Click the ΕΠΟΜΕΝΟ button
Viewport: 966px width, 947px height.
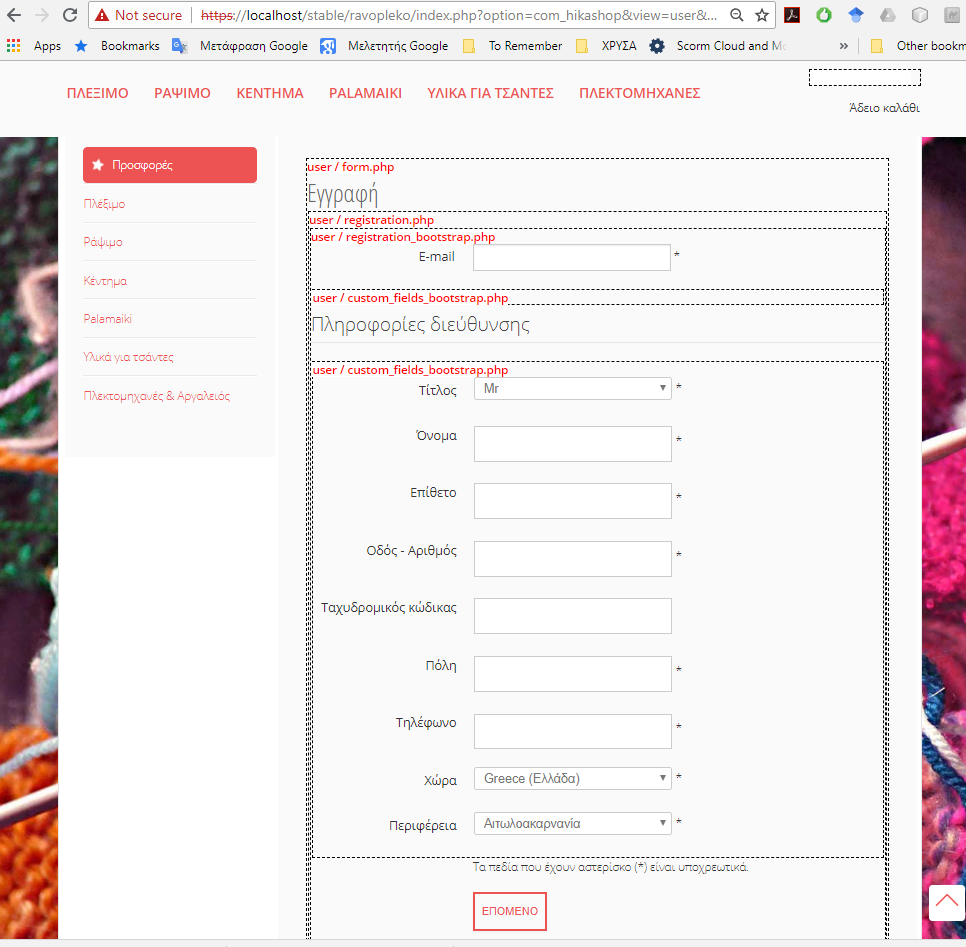click(x=509, y=911)
